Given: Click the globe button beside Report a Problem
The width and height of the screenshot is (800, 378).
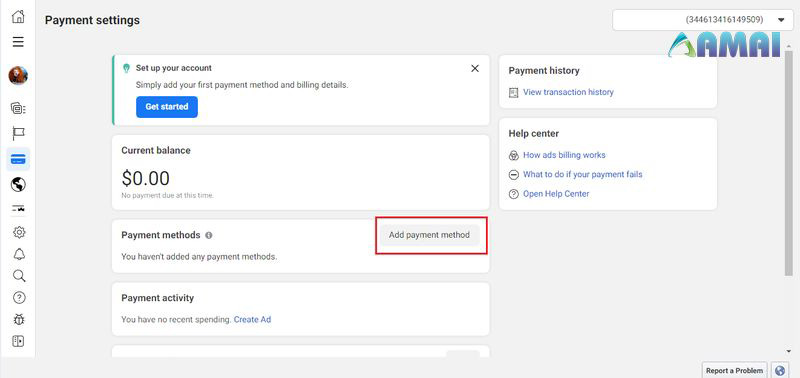Looking at the screenshot, I should click(780, 371).
